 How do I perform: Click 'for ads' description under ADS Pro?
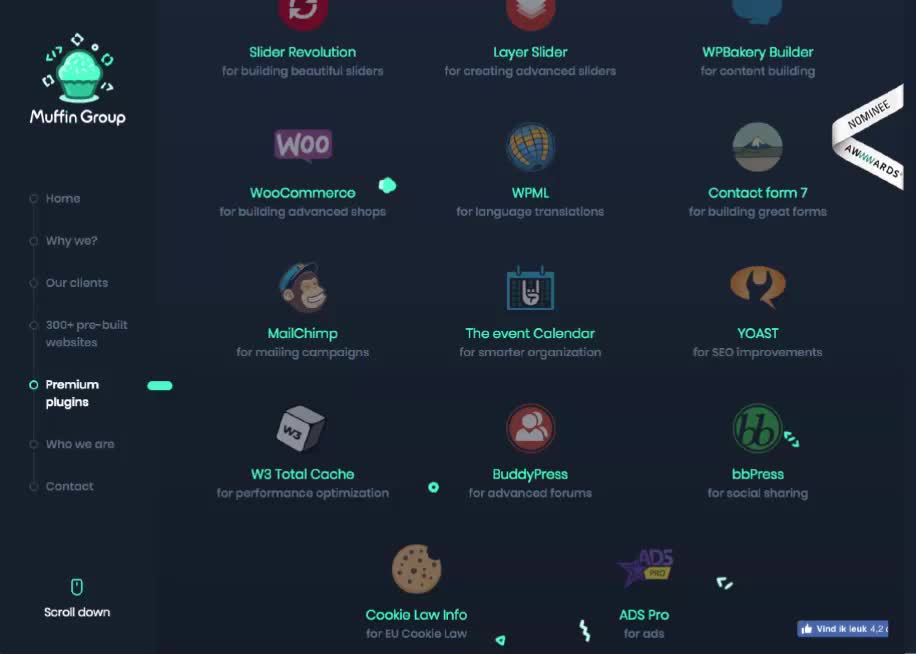644,634
